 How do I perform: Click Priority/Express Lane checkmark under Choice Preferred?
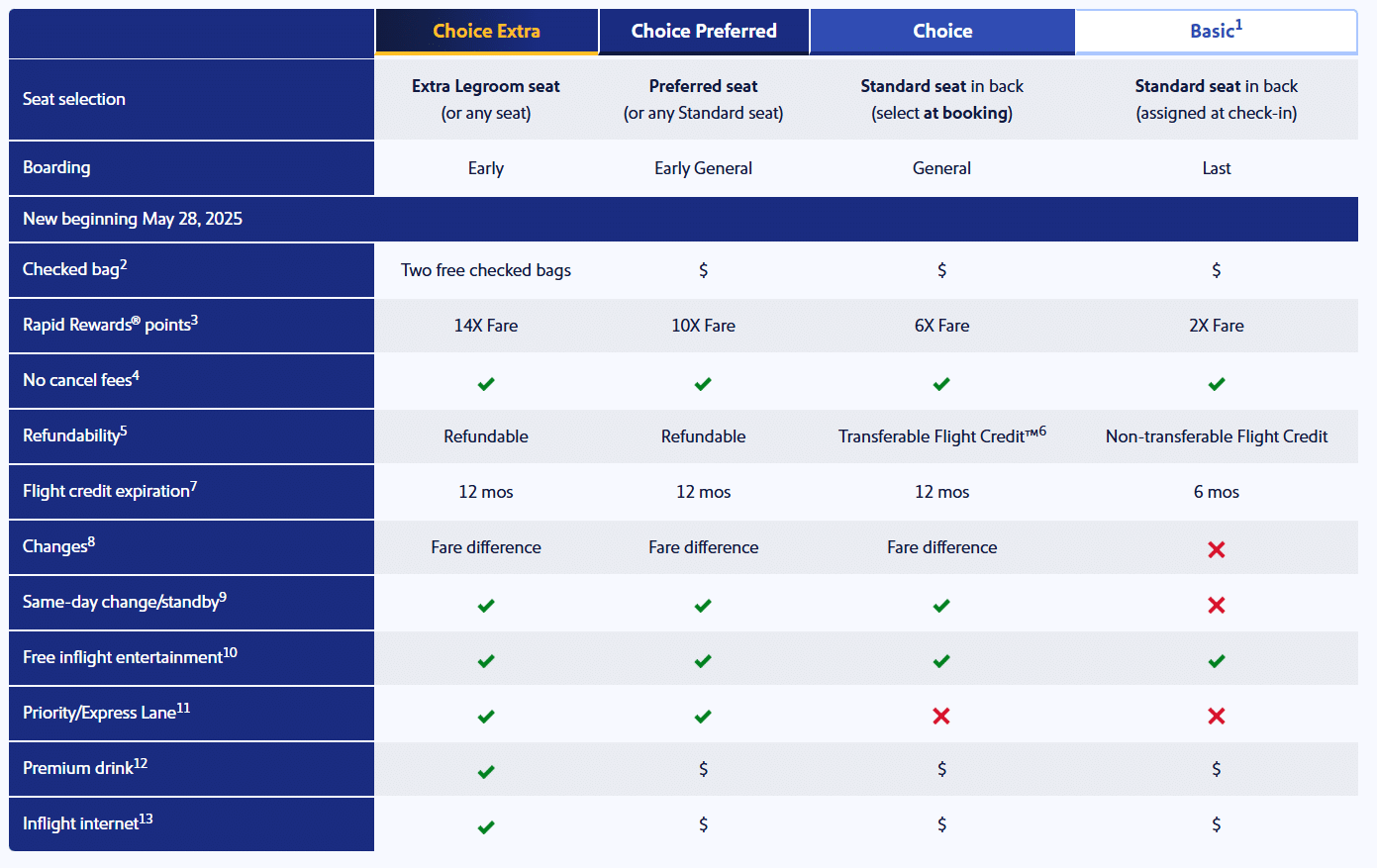click(x=703, y=717)
